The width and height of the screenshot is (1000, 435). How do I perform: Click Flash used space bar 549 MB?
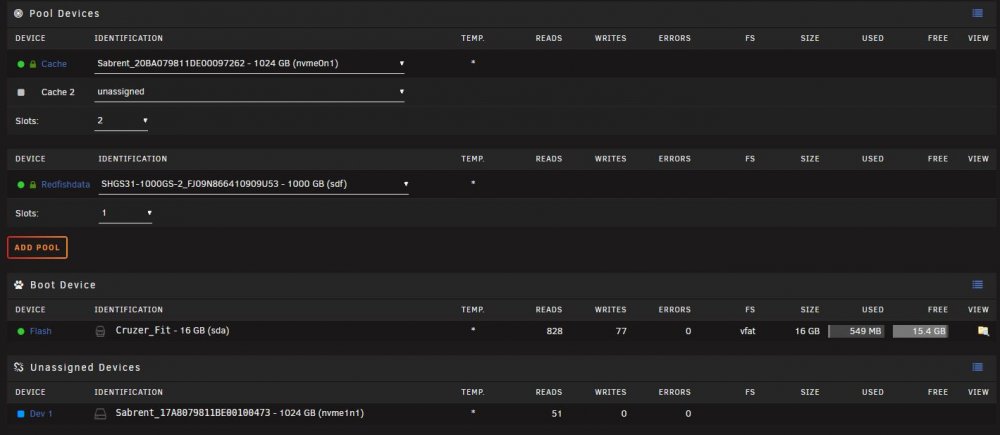[x=856, y=331]
